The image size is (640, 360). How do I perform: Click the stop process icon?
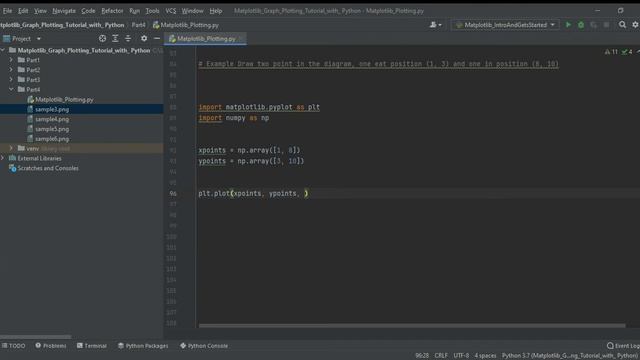point(607,25)
